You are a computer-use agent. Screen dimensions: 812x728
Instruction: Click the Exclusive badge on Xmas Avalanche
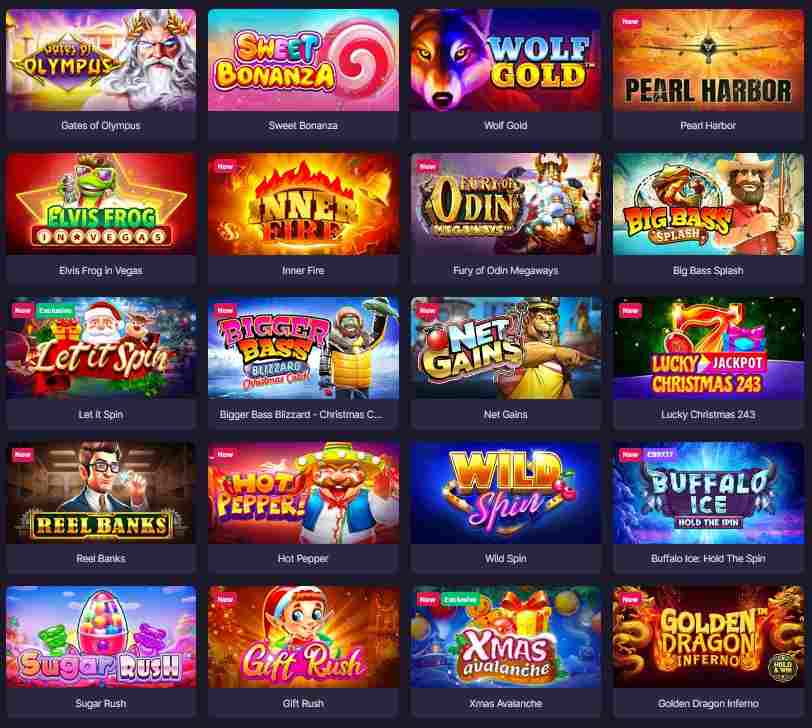coord(460,599)
